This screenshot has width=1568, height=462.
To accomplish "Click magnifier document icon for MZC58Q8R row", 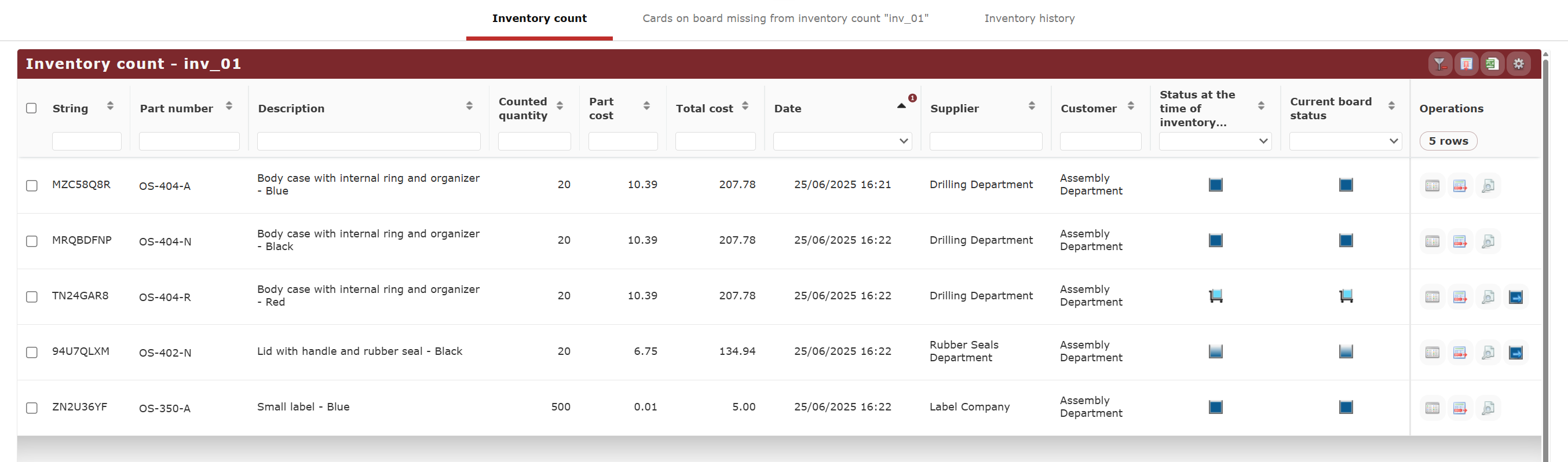I will tap(1487, 186).
